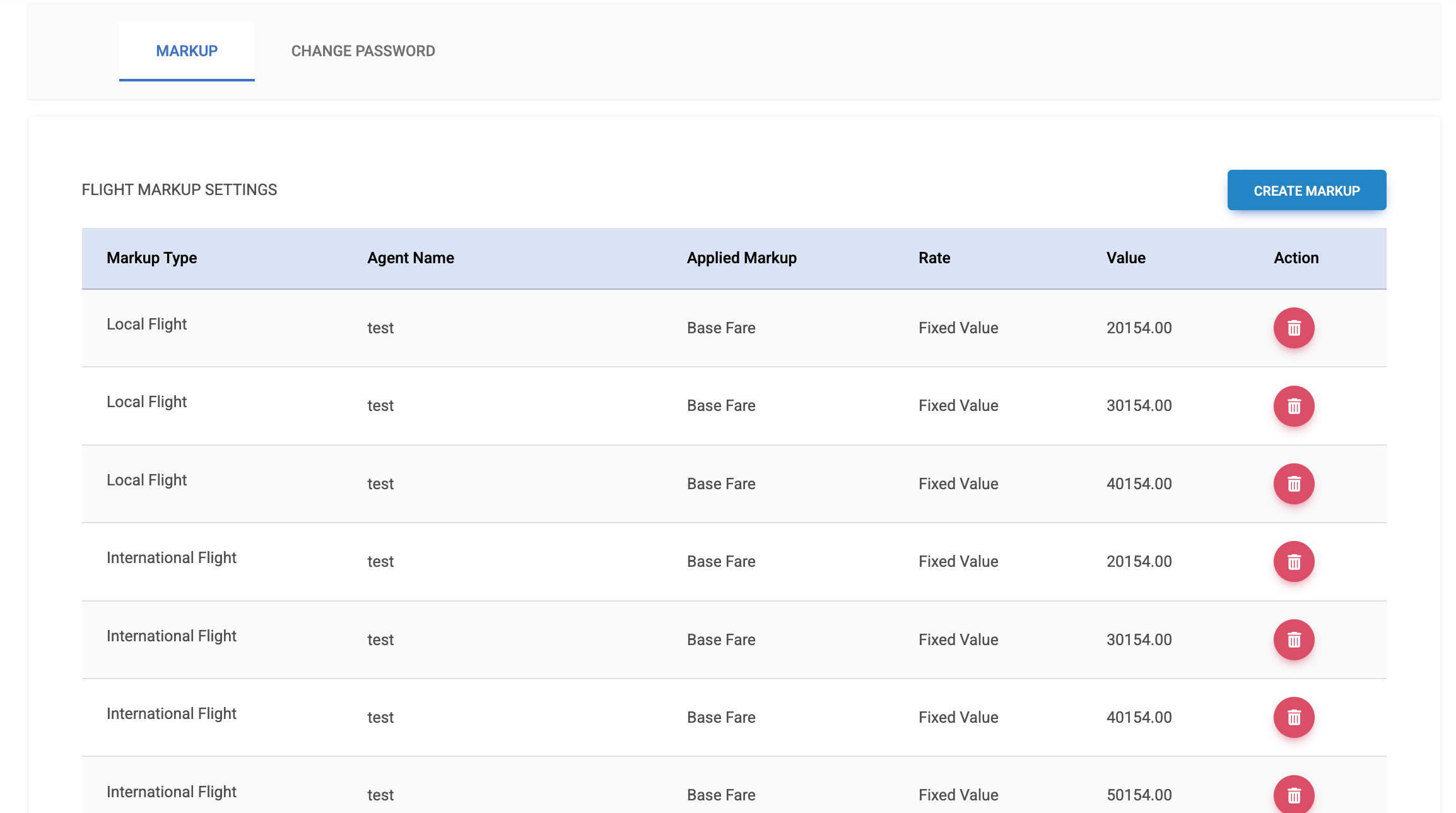This screenshot has height=813, width=1456.
Task: Click the 50154.00 value cell
Action: coord(1139,795)
